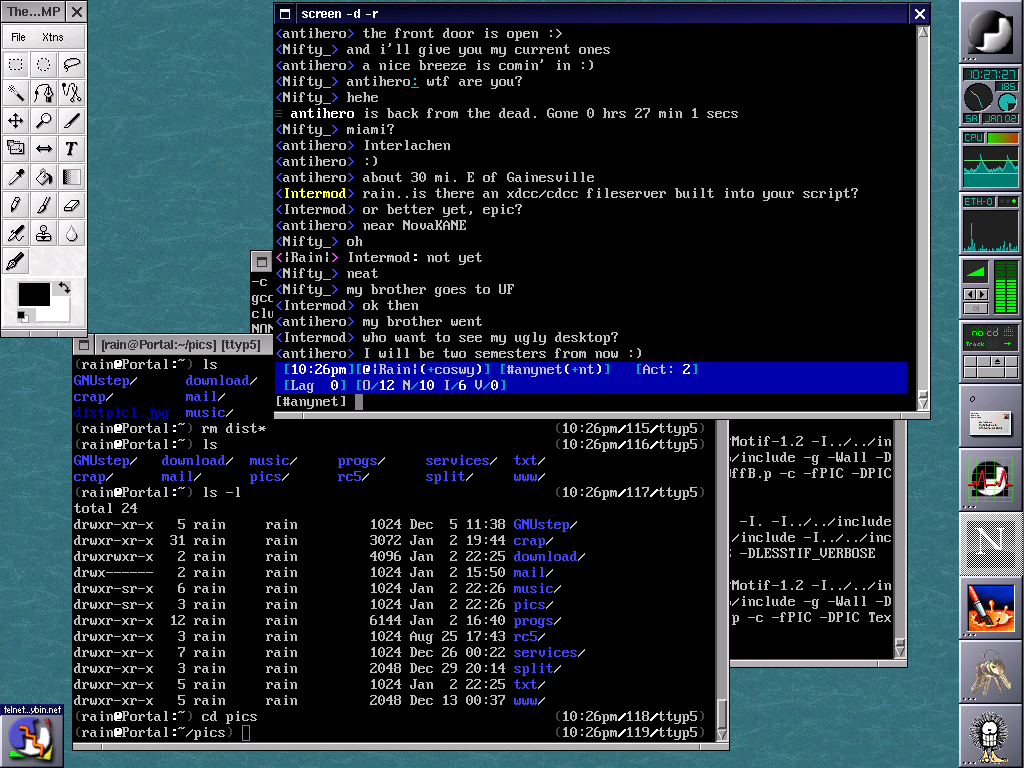Open window menu of screen -d -r titlebar
This screenshot has width=1024, height=768.
click(x=285, y=14)
